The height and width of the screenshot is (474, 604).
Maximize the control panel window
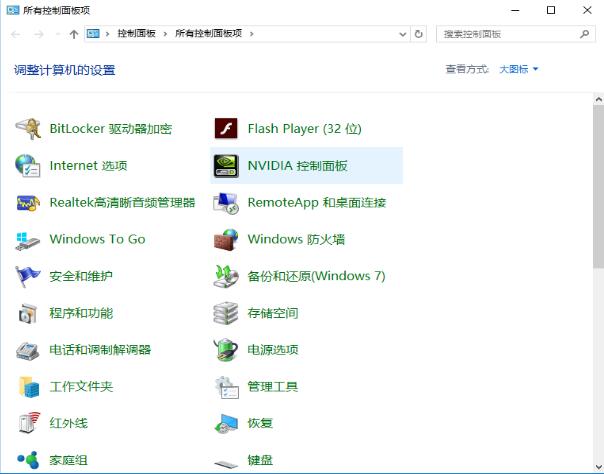coord(551,10)
